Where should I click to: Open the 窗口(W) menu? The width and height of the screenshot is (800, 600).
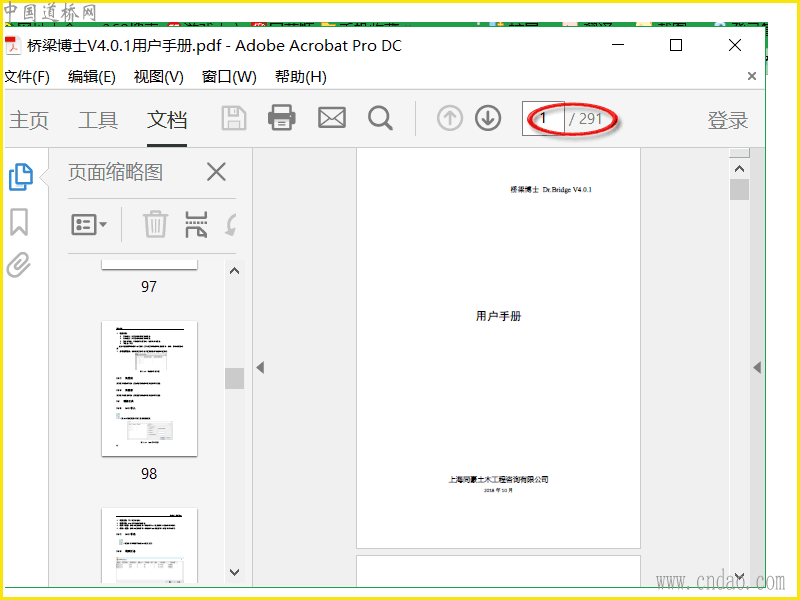coord(229,77)
